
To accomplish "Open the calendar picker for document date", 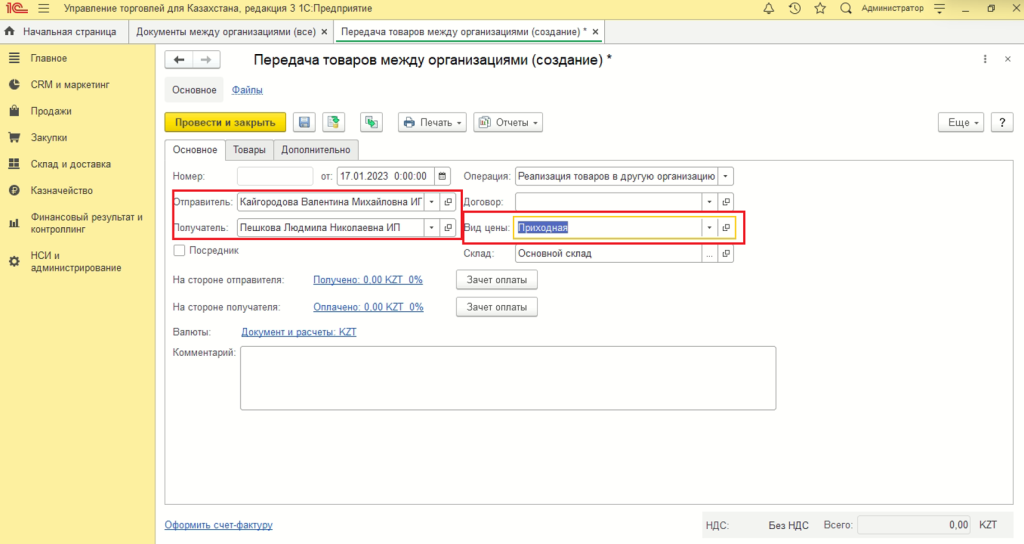I will coord(442,176).
